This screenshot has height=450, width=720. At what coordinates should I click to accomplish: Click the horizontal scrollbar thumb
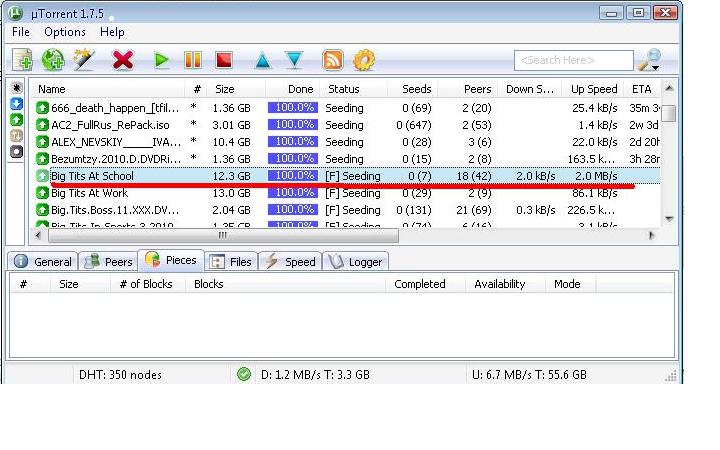point(223,236)
